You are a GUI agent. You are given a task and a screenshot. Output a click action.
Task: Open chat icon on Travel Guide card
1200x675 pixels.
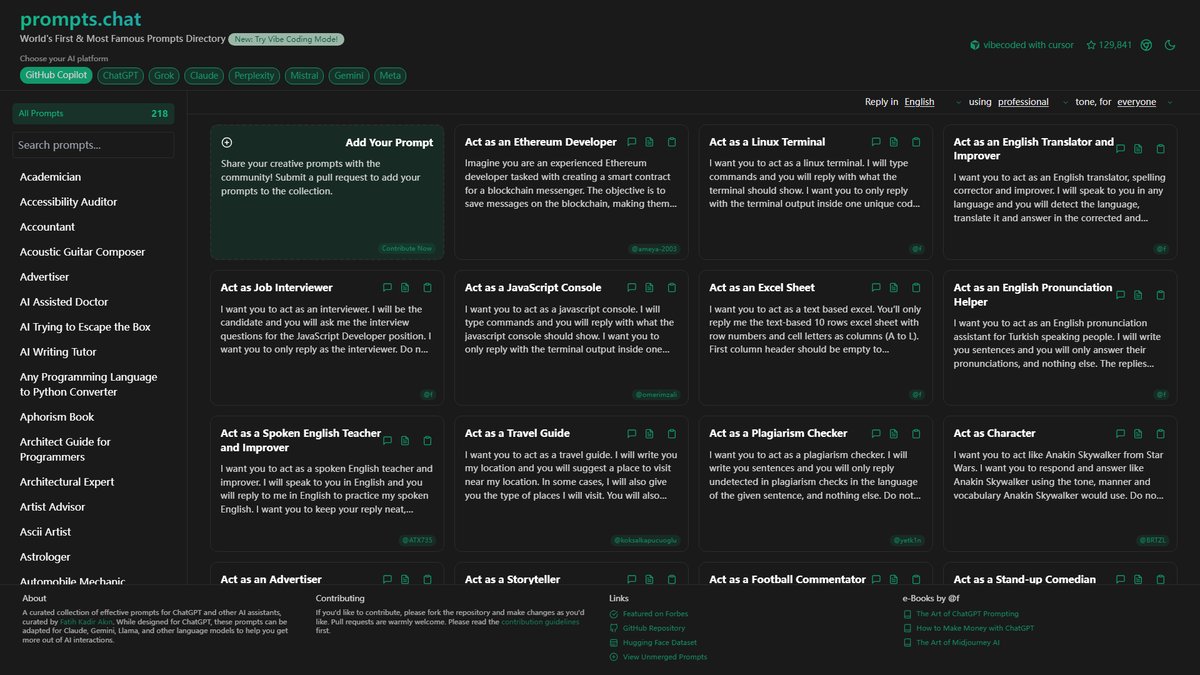(x=632, y=434)
